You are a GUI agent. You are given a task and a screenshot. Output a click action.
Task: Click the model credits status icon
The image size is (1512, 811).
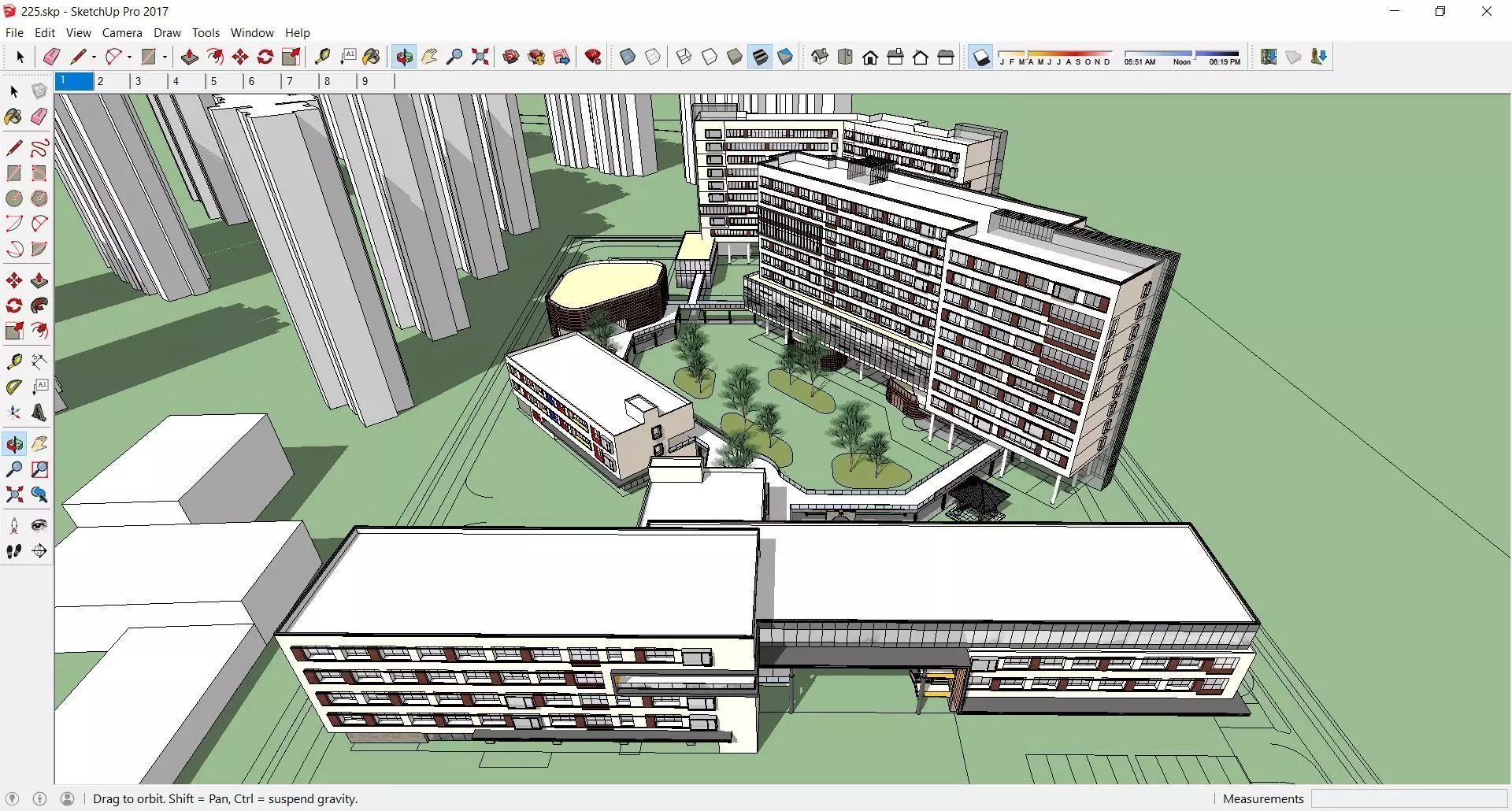point(40,798)
